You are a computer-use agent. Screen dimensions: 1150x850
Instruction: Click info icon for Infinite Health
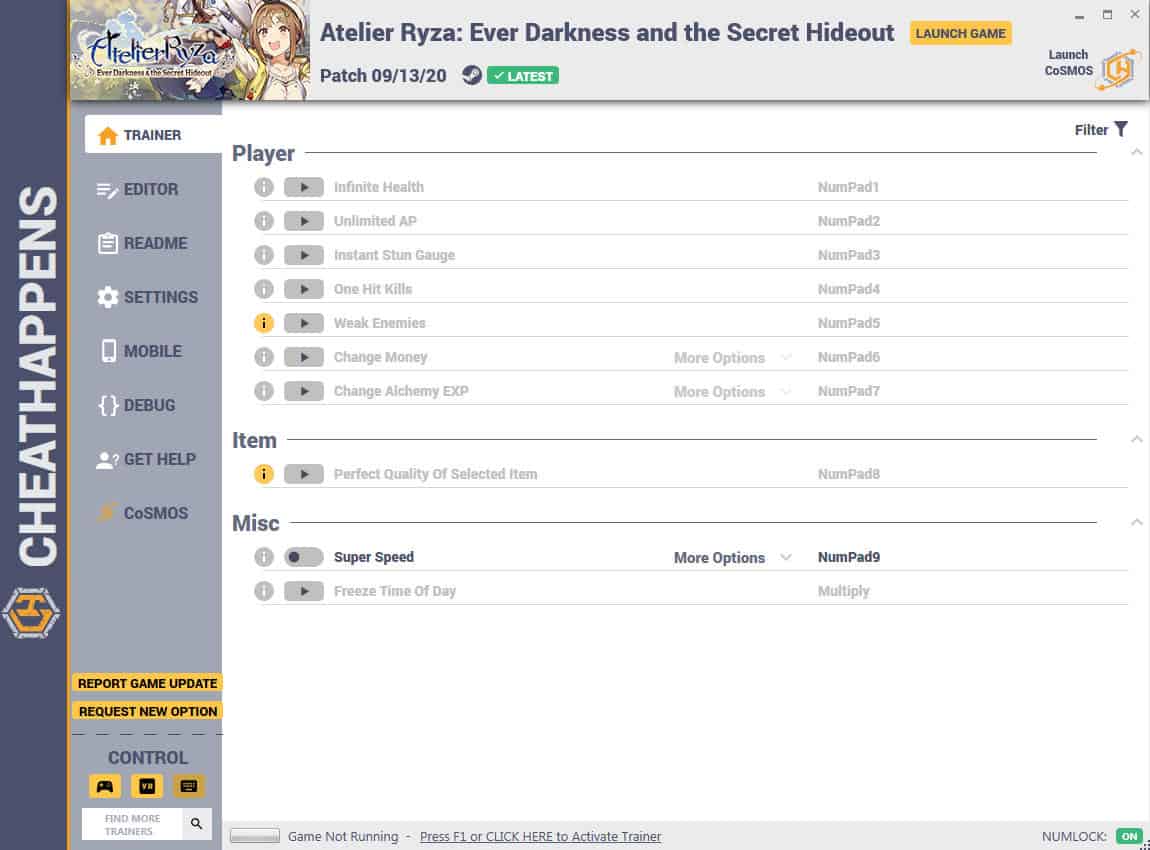pyautogui.click(x=264, y=187)
